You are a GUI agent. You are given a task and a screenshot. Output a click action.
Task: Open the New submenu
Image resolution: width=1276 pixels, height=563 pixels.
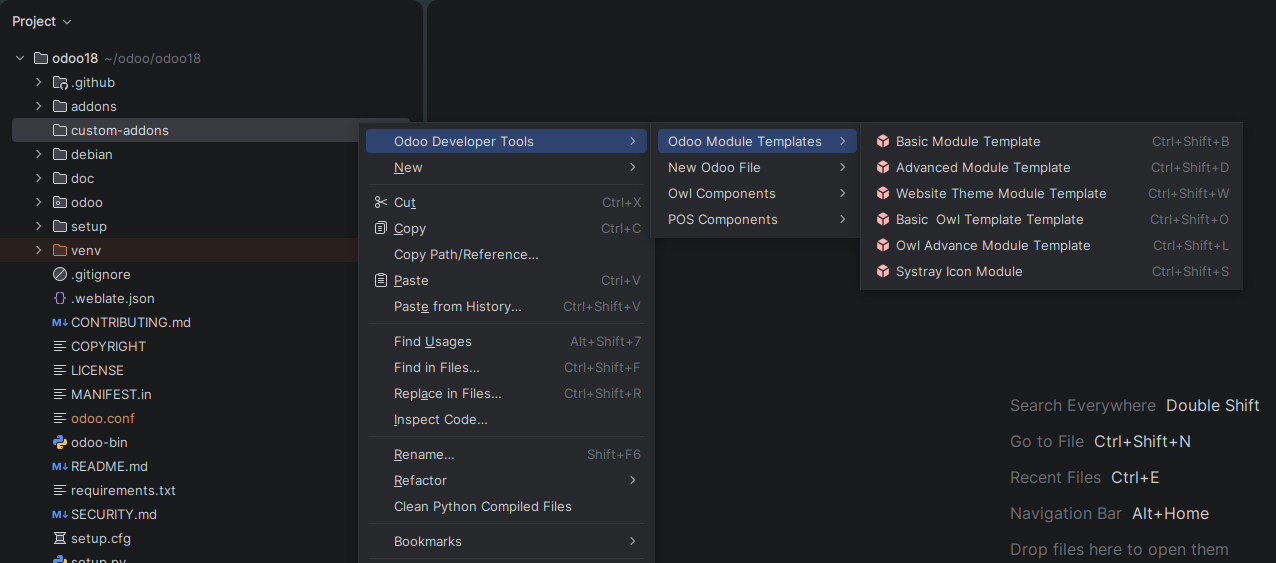[x=506, y=167]
